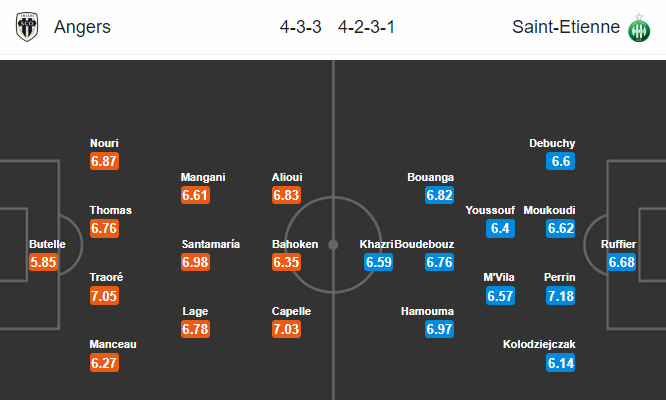Click player name Boudebouz

424,244
